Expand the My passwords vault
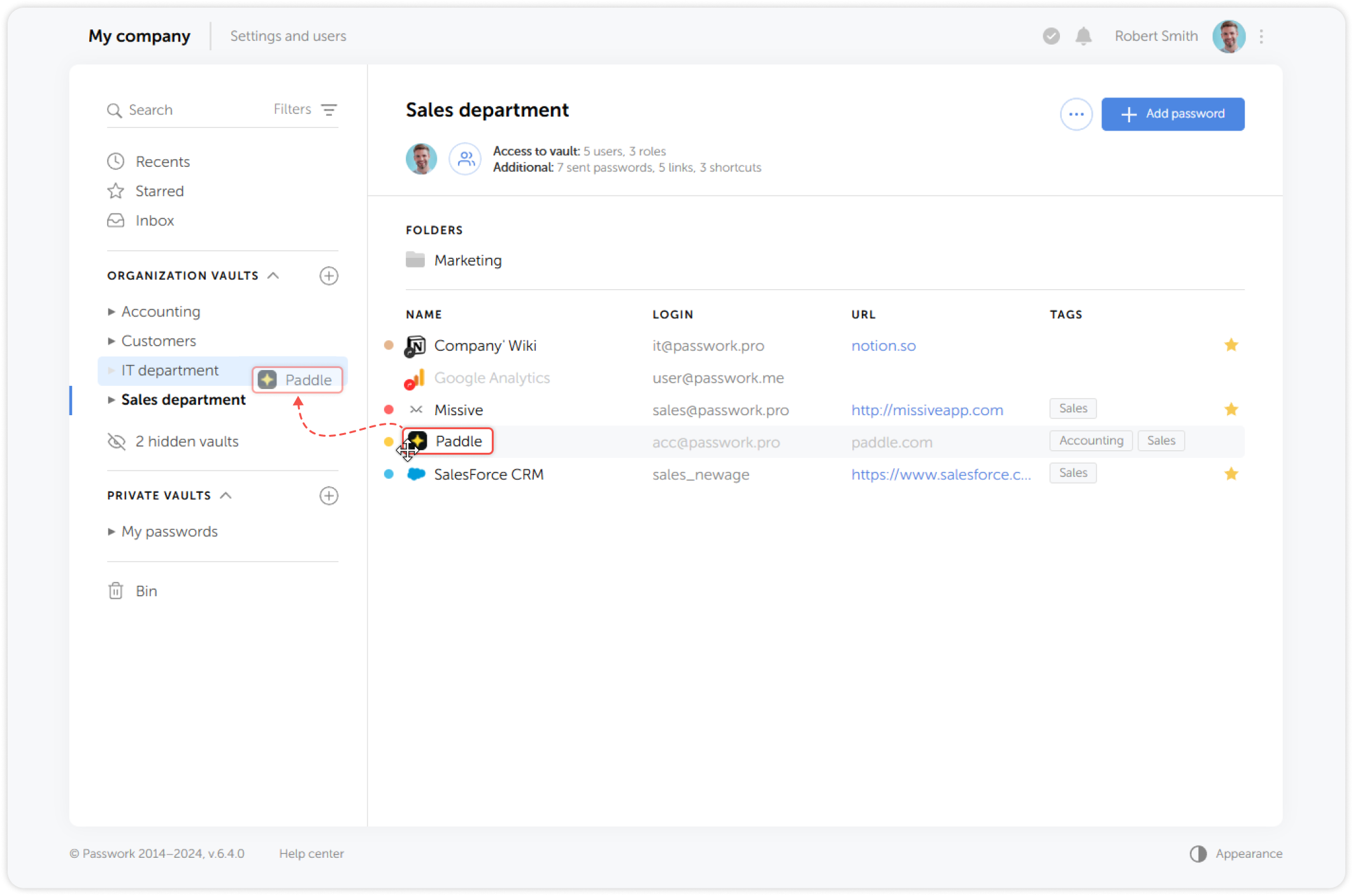This screenshot has height=896, width=1353. point(110,531)
